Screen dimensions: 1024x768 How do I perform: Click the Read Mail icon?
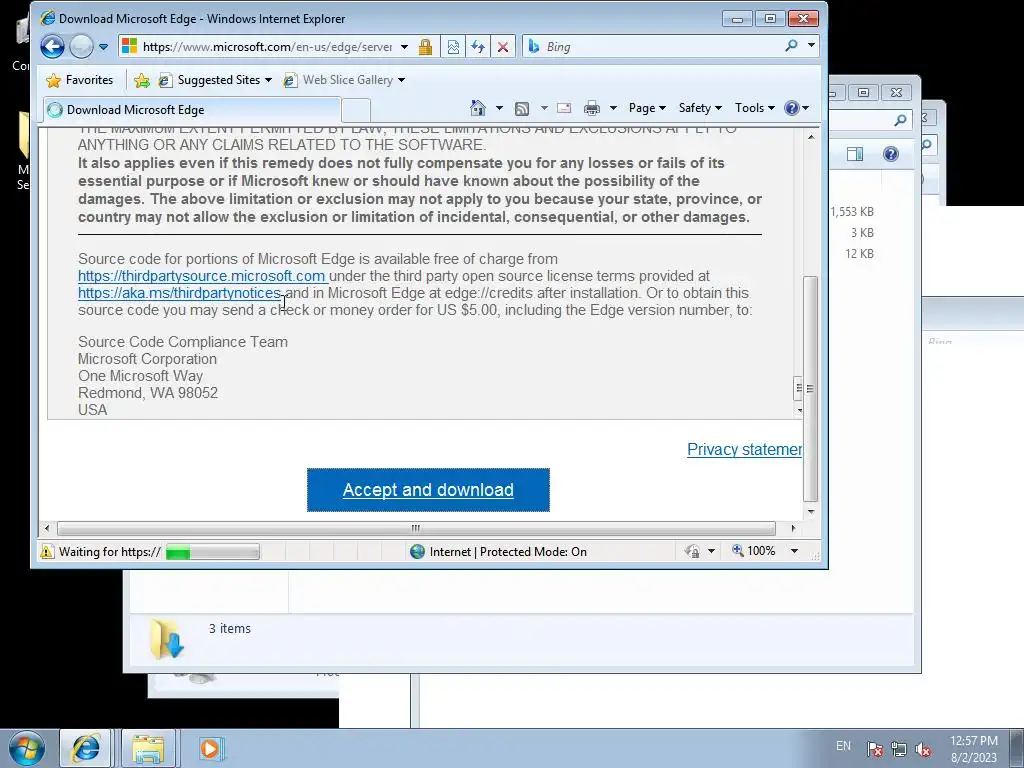pyautogui.click(x=564, y=108)
